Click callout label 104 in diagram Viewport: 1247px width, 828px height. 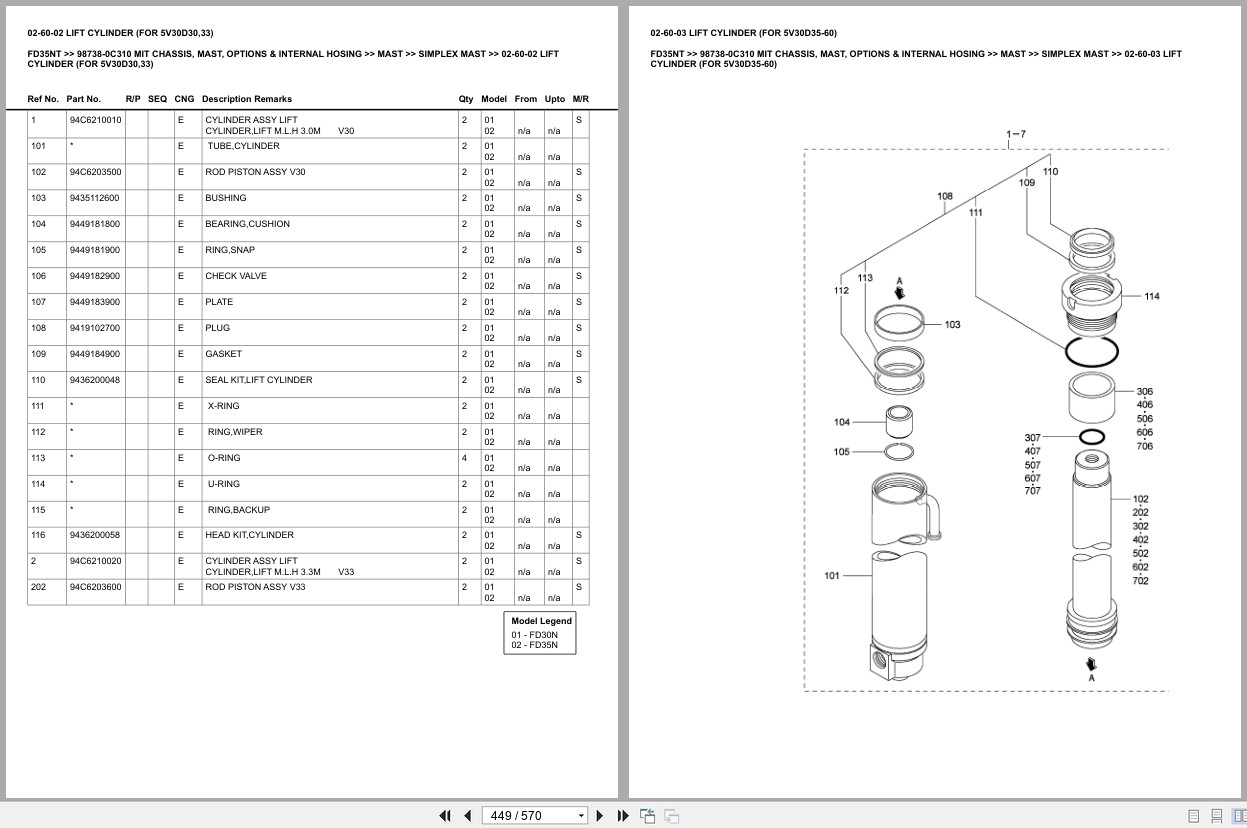coord(842,422)
